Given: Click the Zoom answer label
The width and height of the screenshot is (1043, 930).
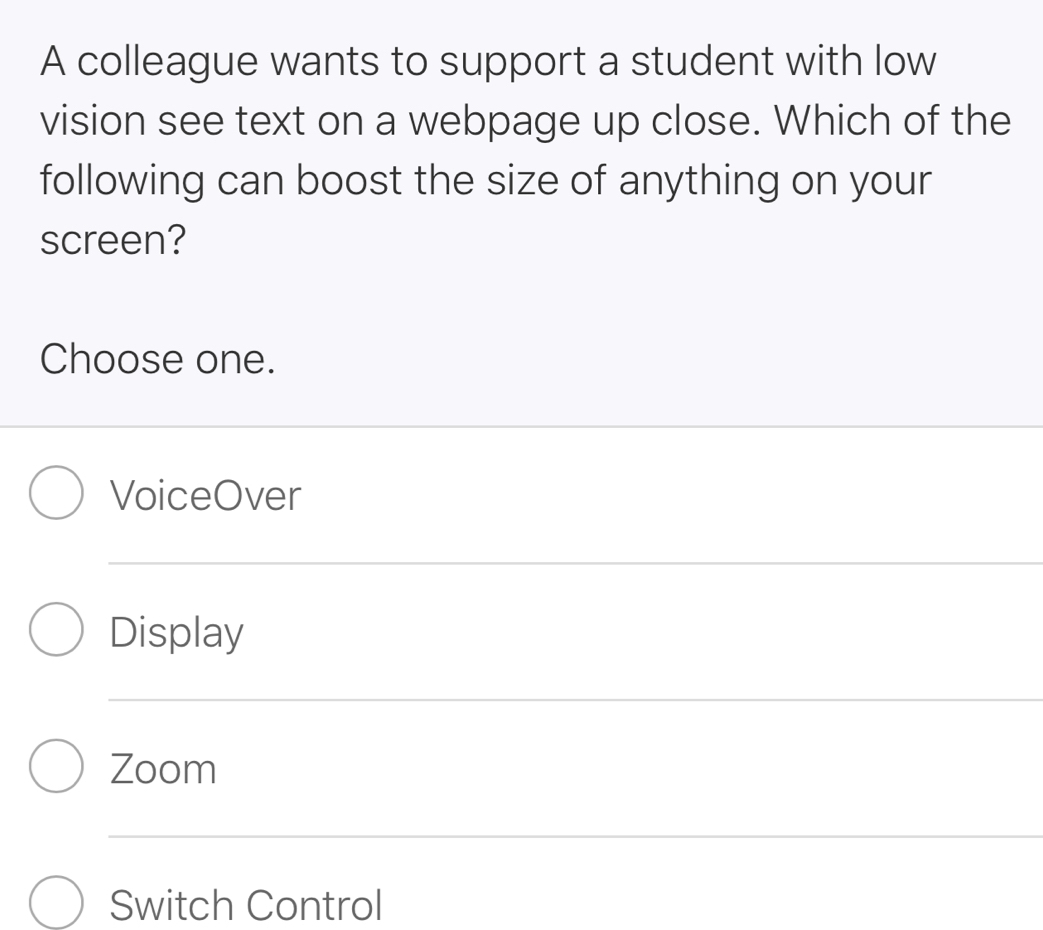Looking at the screenshot, I should pyautogui.click(x=163, y=769).
